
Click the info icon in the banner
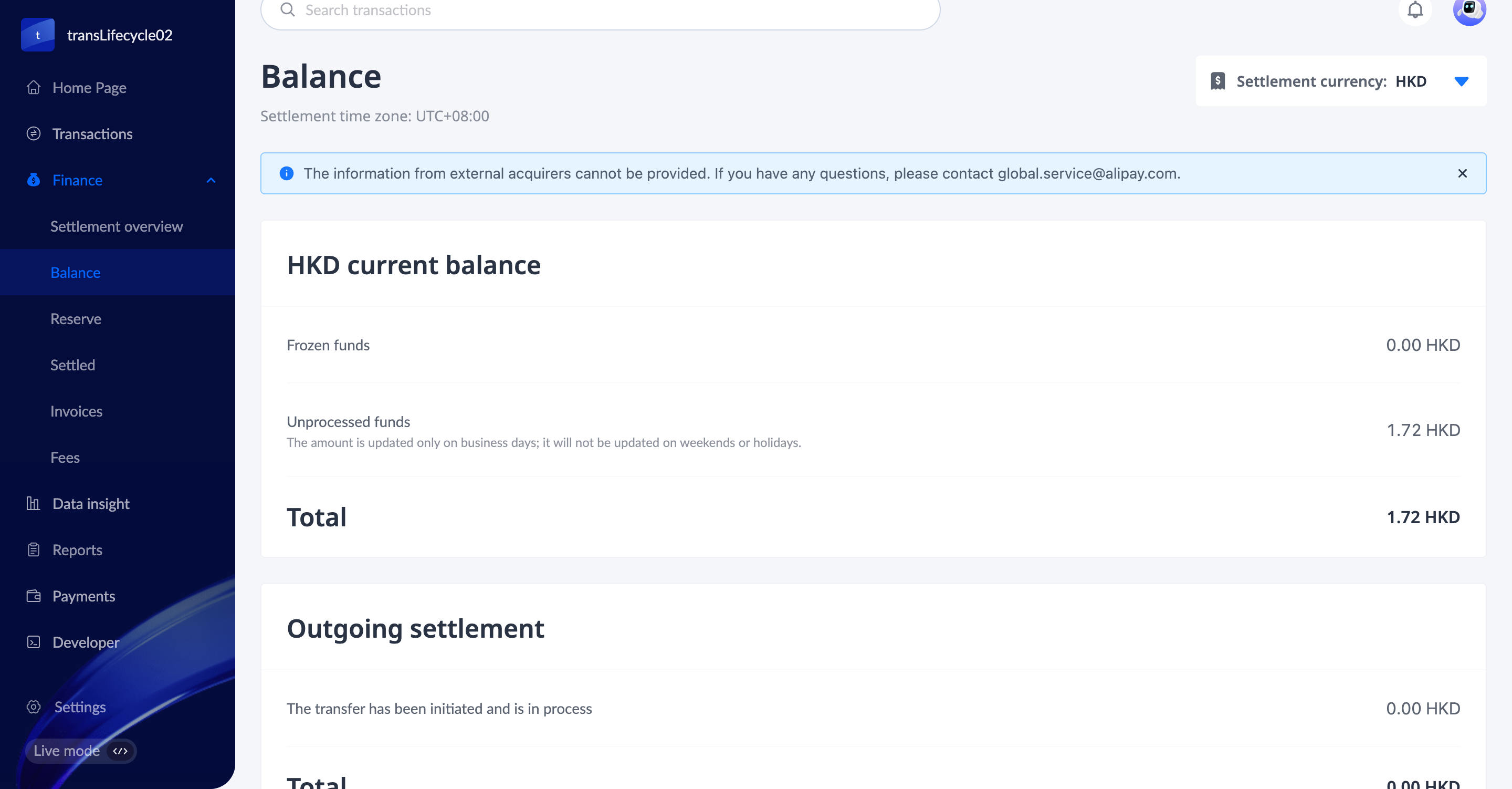(287, 173)
